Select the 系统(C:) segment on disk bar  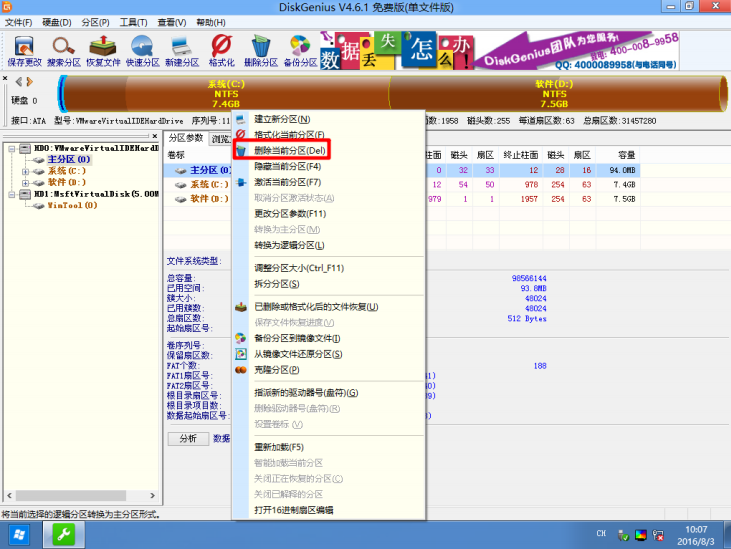point(226,94)
